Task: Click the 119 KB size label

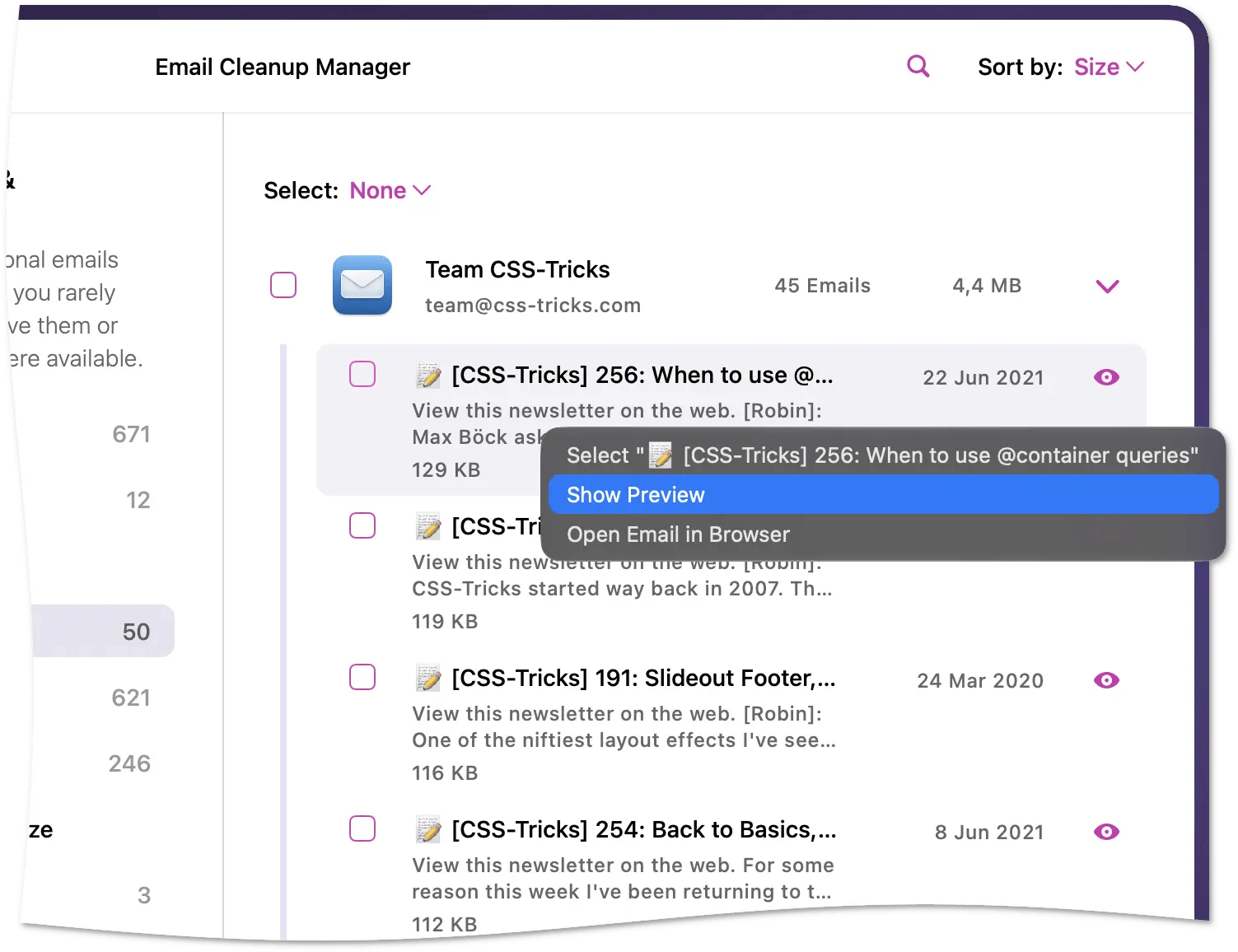Action: (x=445, y=622)
